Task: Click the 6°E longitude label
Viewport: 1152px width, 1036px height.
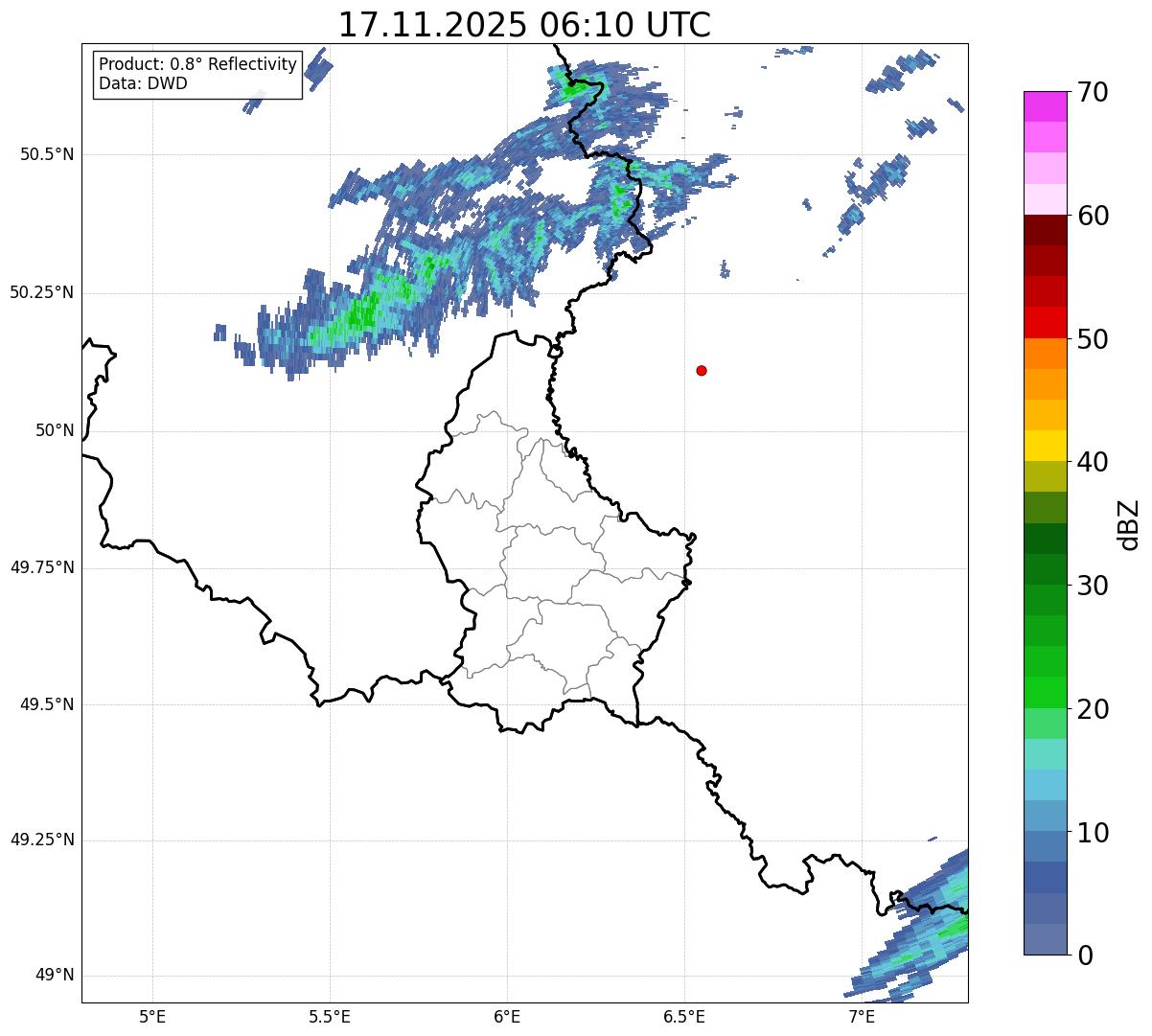Action: pos(507,1016)
